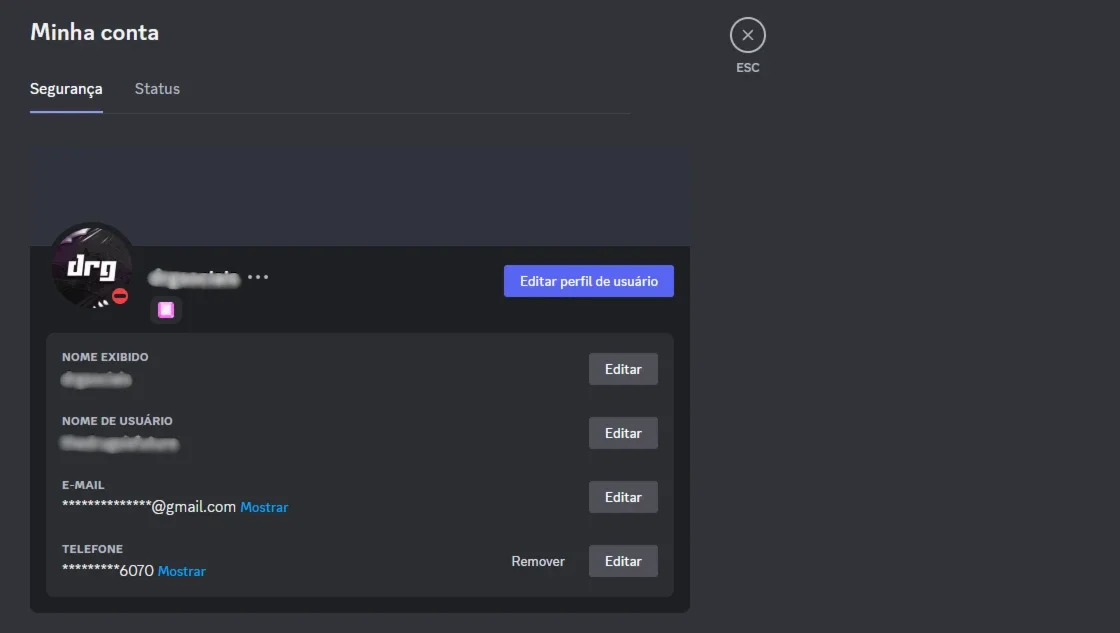
Task: Edit the Nome de usuário field
Action: click(623, 433)
